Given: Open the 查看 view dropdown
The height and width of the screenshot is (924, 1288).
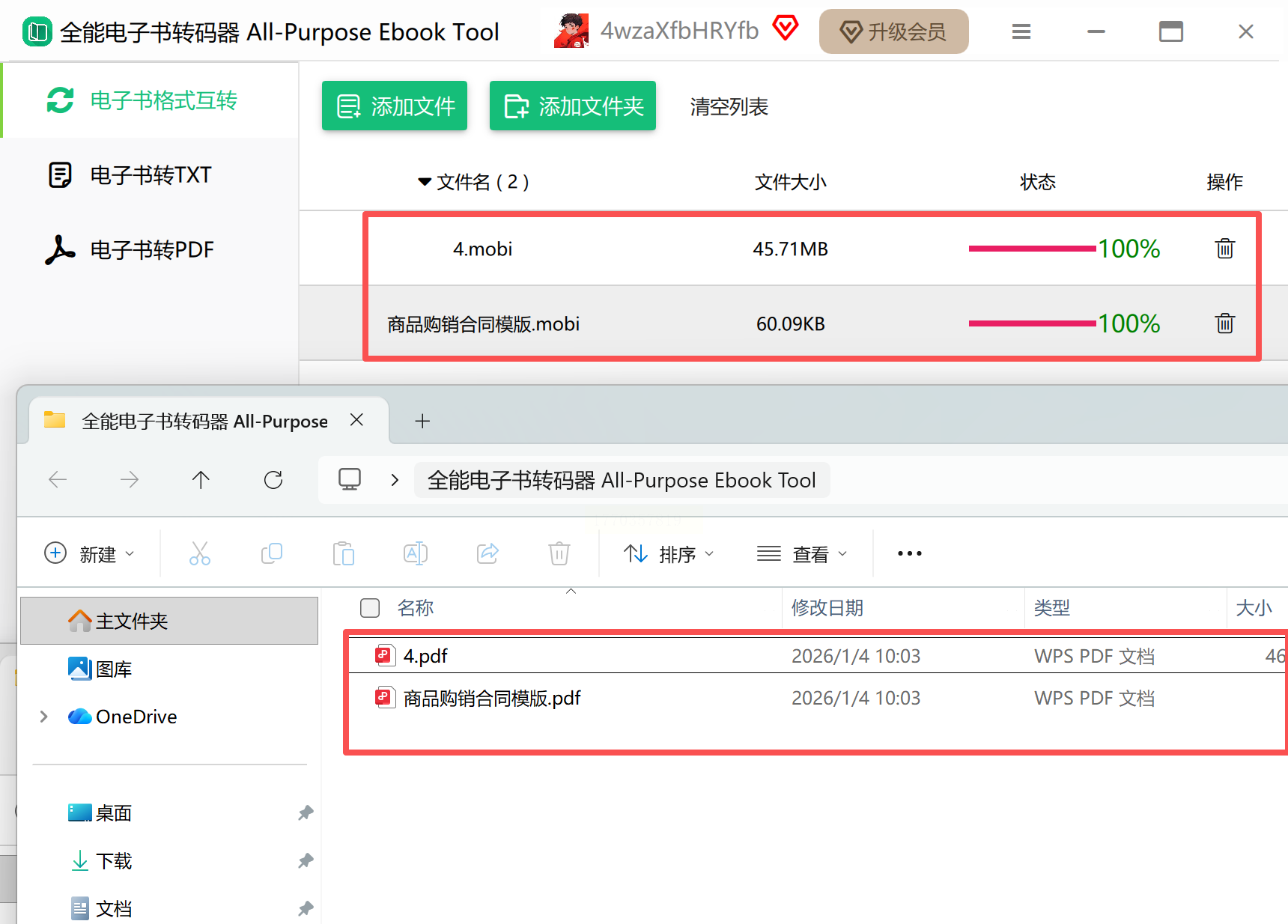Looking at the screenshot, I should 802,554.
